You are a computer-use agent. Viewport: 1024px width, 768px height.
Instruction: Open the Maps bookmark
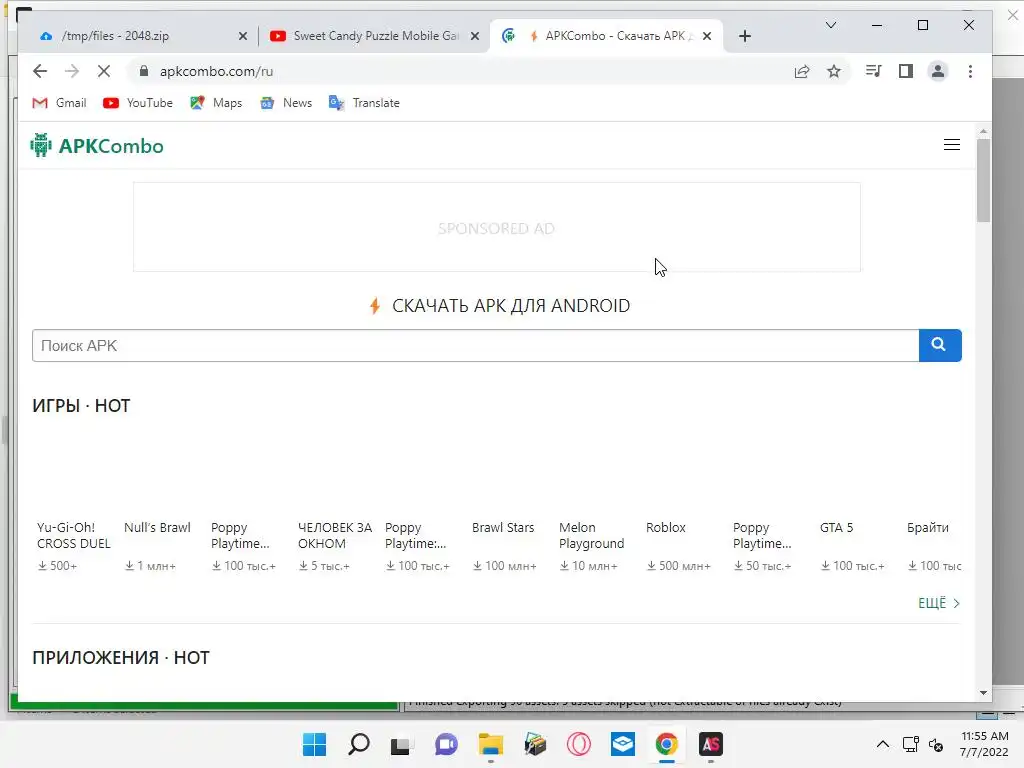pyautogui.click(x=216, y=103)
